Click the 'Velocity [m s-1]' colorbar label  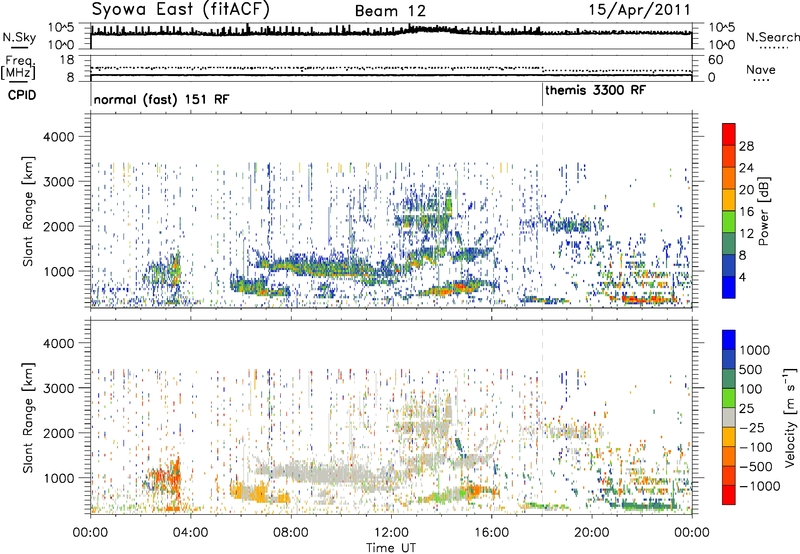tap(790, 417)
